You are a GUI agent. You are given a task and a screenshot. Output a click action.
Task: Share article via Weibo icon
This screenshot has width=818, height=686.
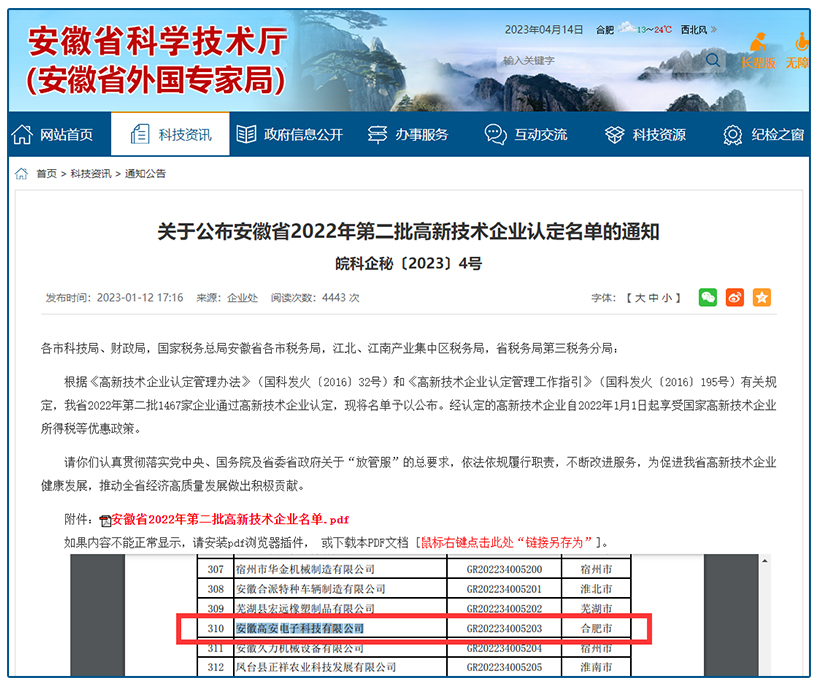tap(735, 297)
